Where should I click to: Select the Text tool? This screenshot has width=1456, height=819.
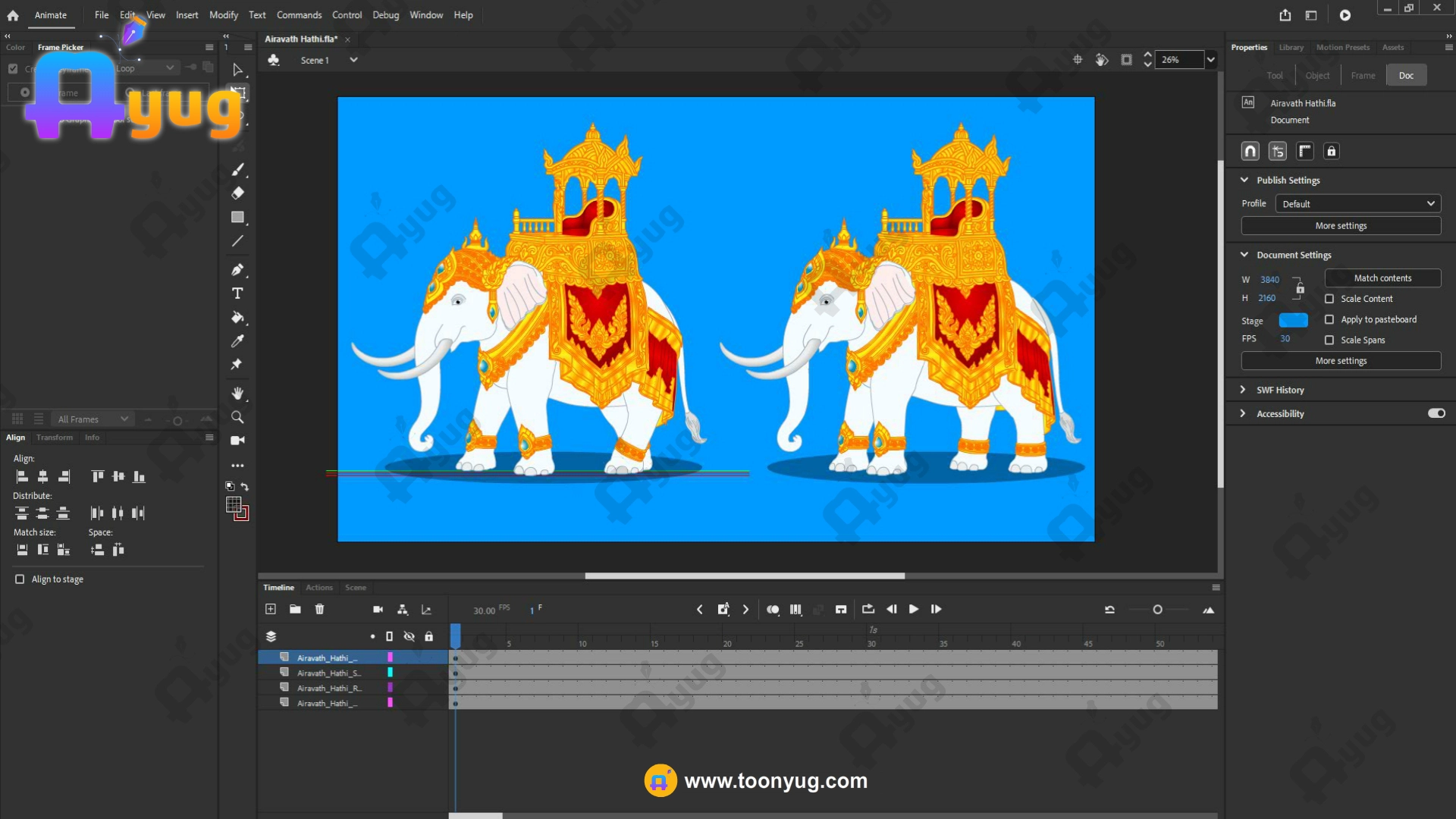point(237,293)
